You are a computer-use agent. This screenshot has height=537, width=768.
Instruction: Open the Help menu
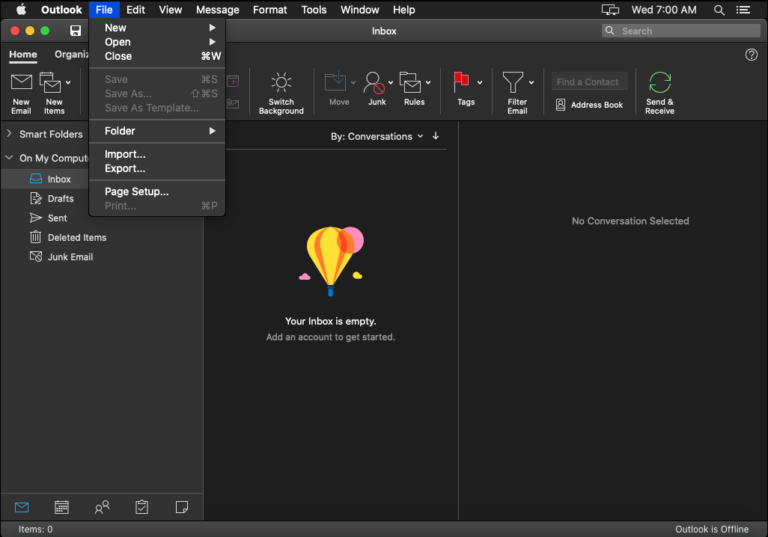click(404, 10)
